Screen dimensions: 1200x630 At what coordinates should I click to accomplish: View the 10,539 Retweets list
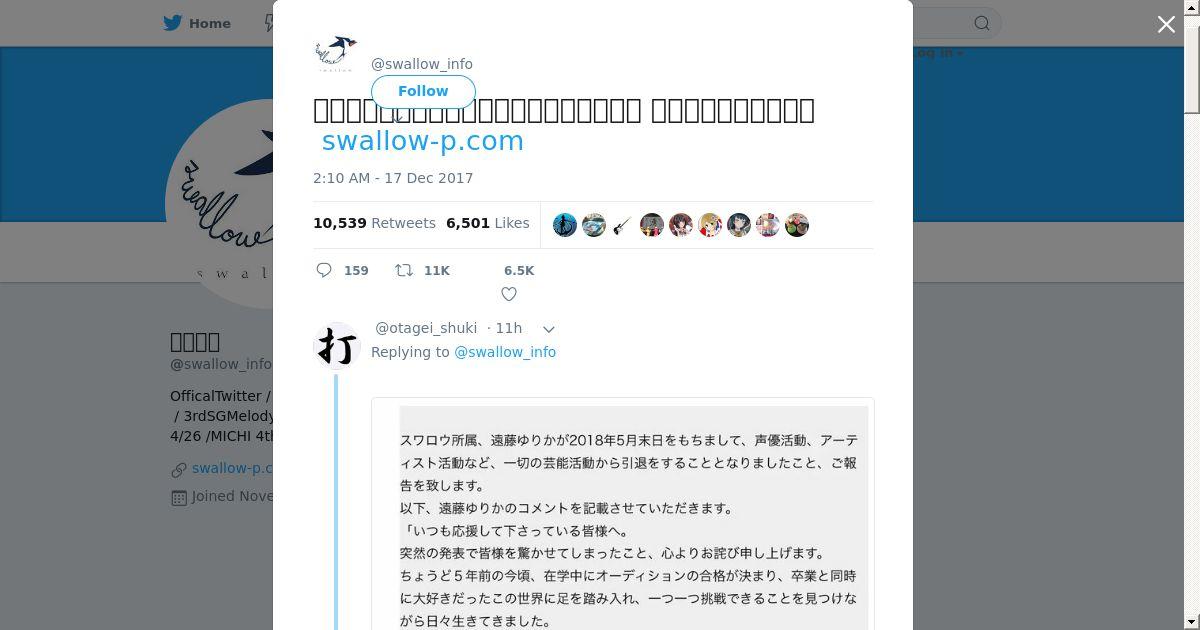(x=374, y=223)
